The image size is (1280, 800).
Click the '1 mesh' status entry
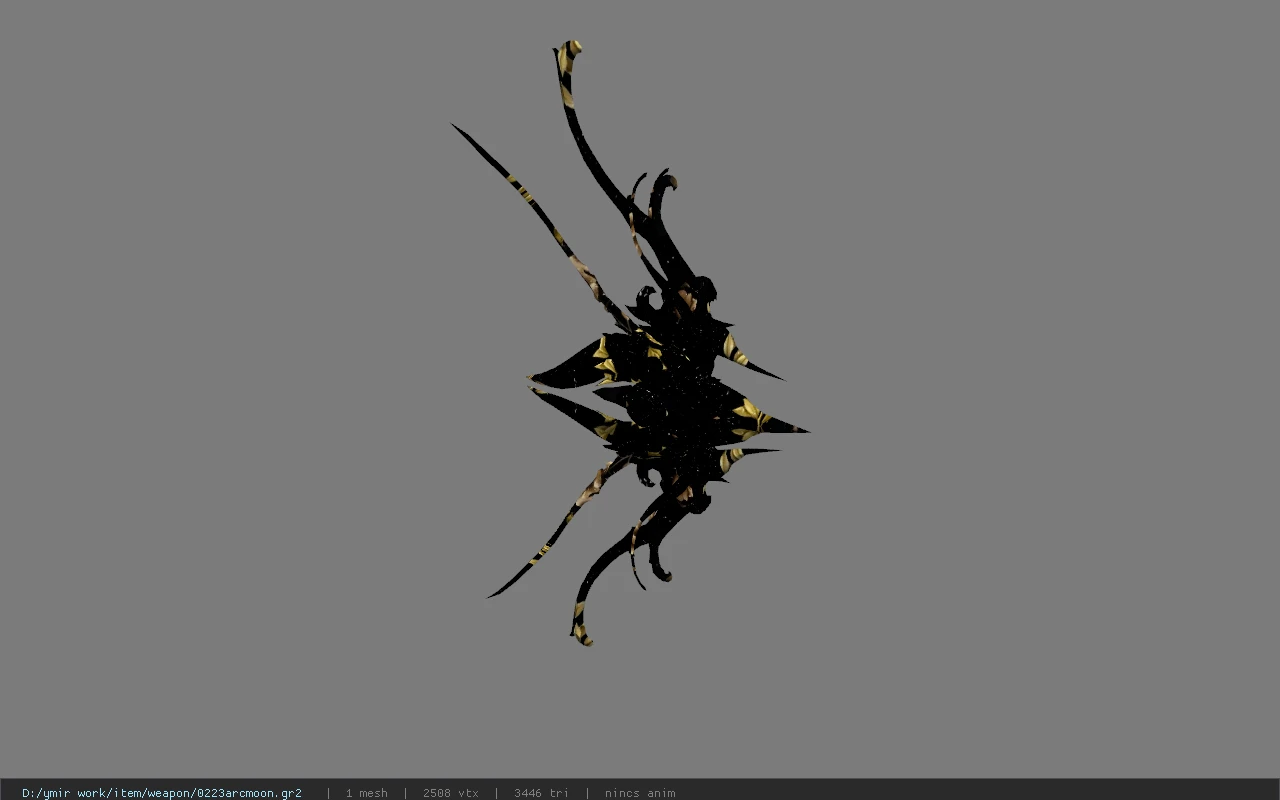coord(367,793)
